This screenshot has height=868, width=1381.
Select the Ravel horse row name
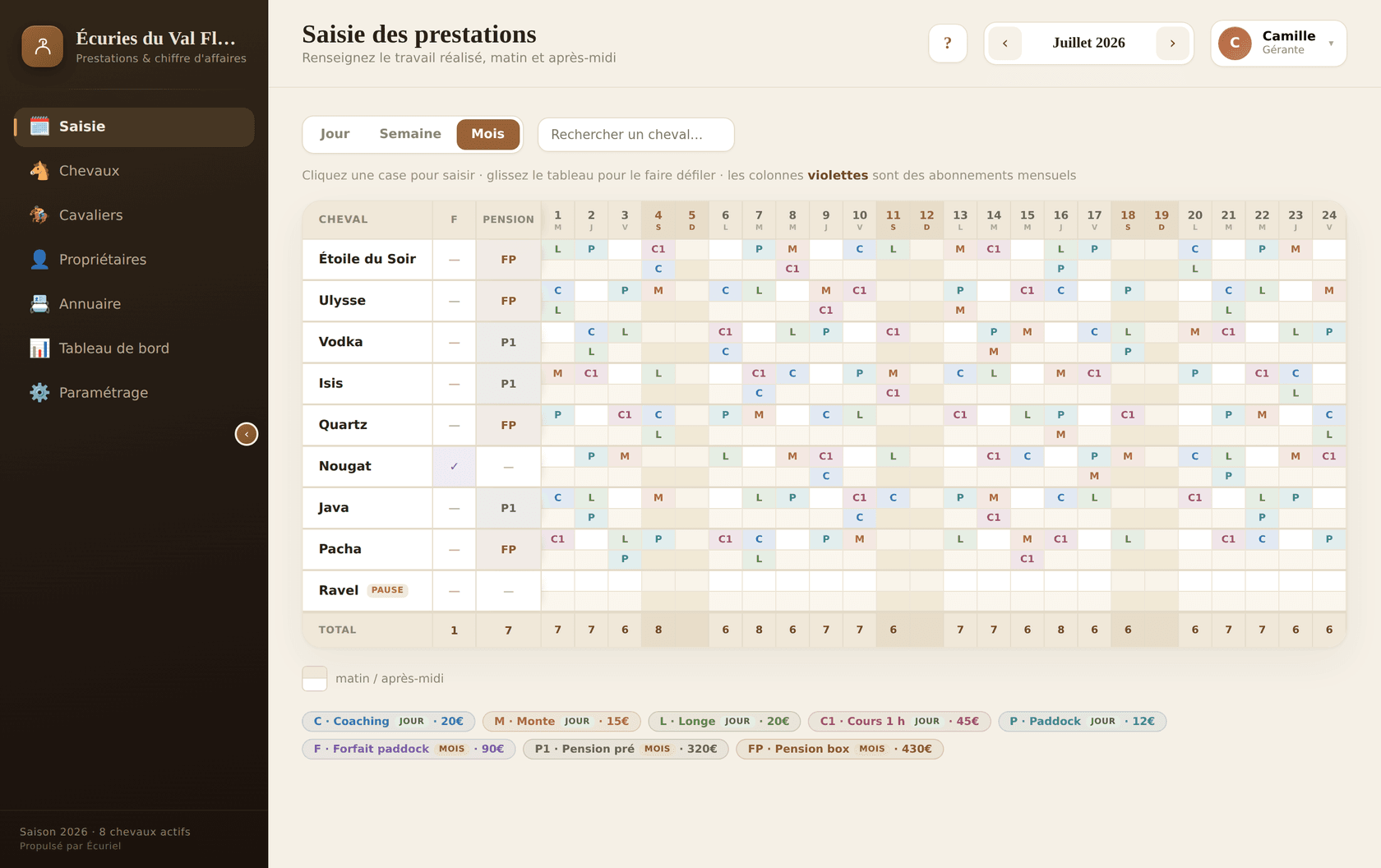pos(339,590)
